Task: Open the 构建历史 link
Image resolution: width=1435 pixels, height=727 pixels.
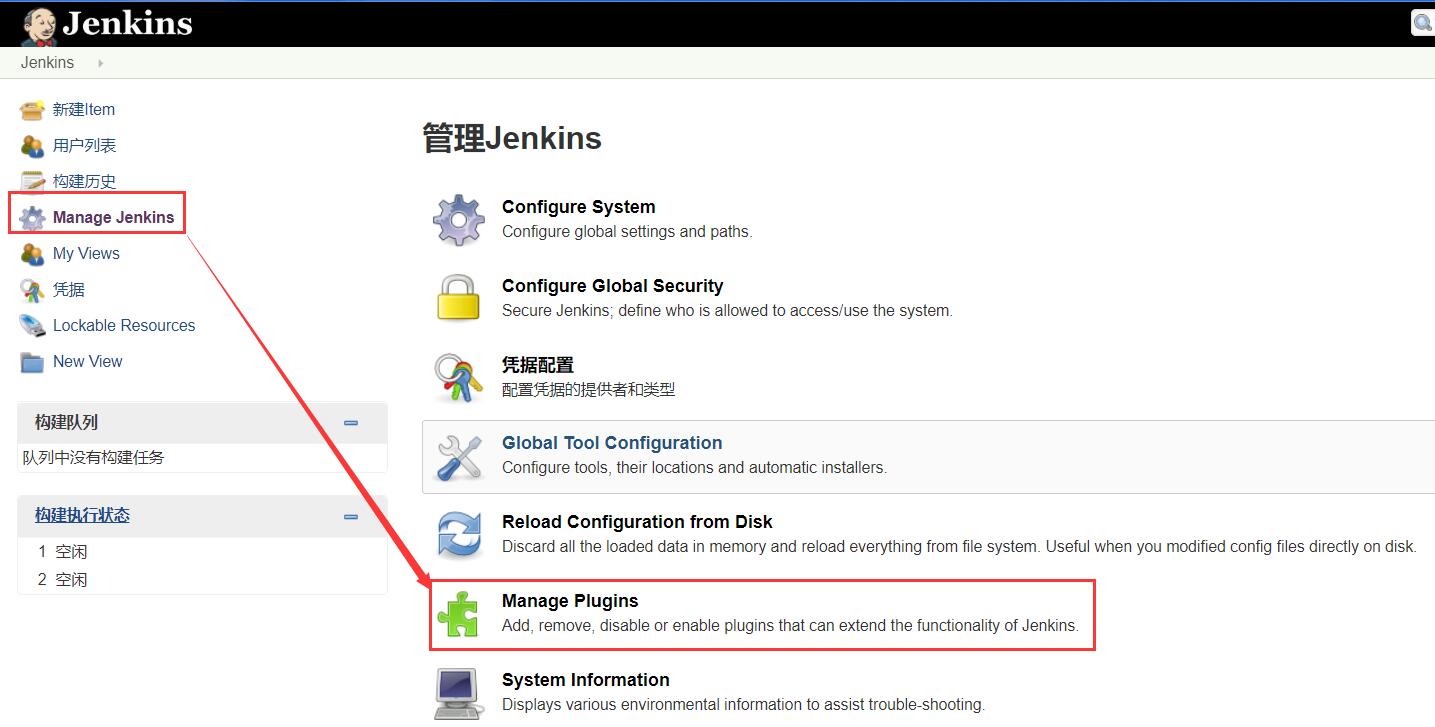Action: click(84, 181)
